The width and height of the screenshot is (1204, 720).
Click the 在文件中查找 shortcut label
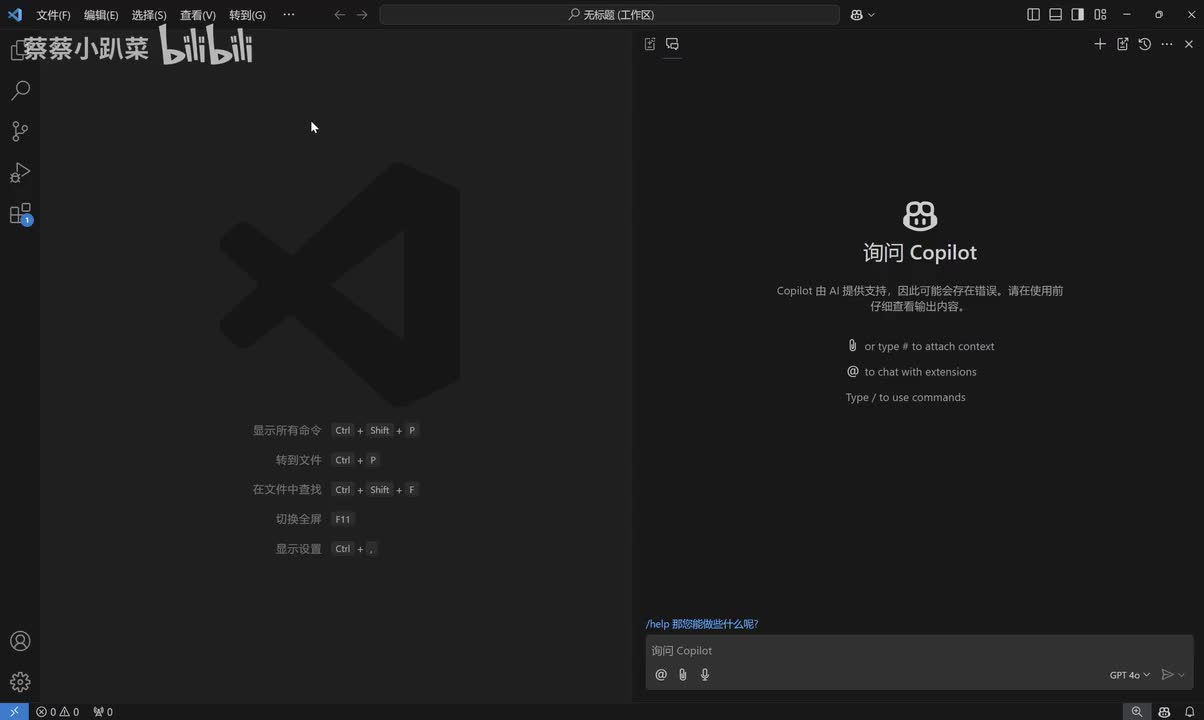[x=287, y=489]
